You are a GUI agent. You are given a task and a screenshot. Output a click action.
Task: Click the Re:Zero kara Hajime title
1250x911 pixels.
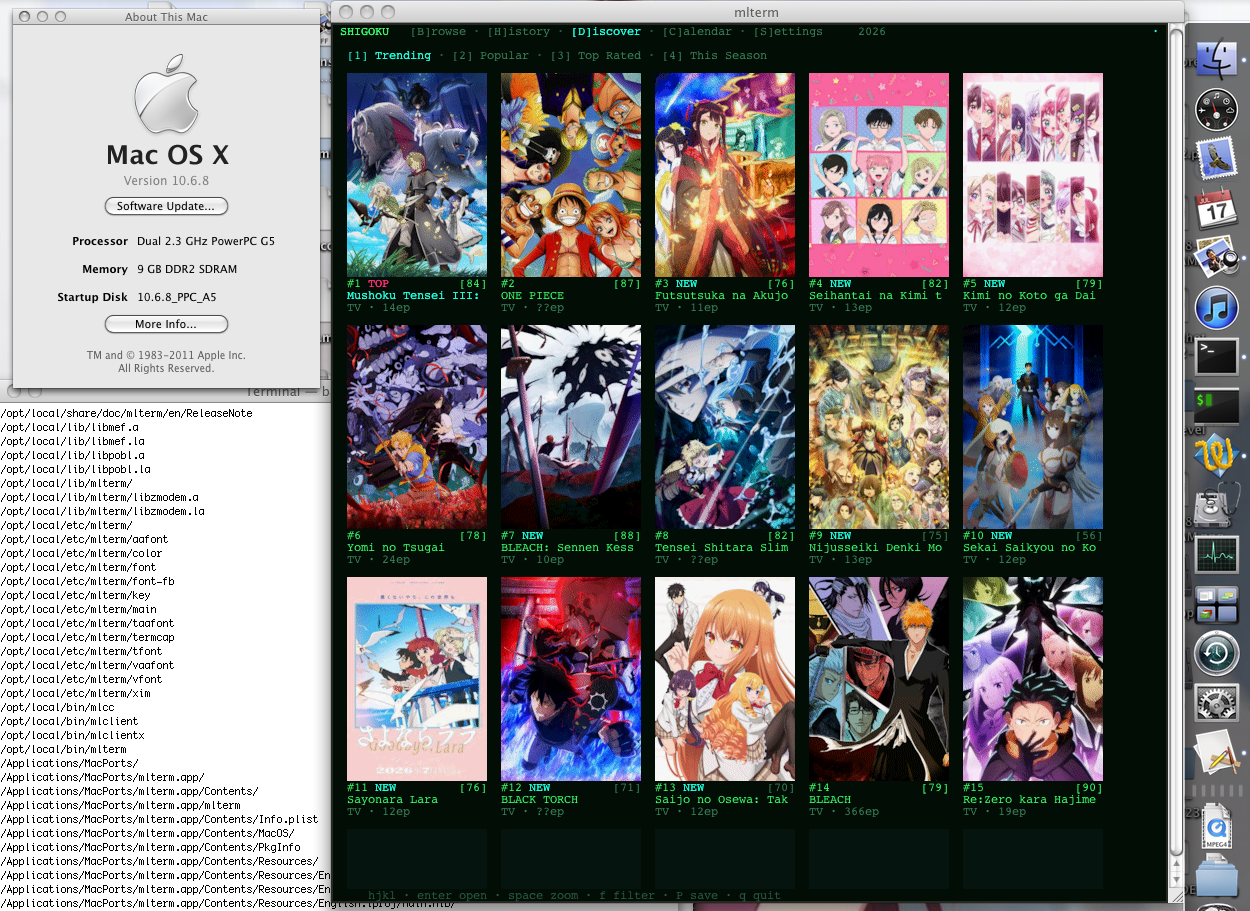(1029, 800)
